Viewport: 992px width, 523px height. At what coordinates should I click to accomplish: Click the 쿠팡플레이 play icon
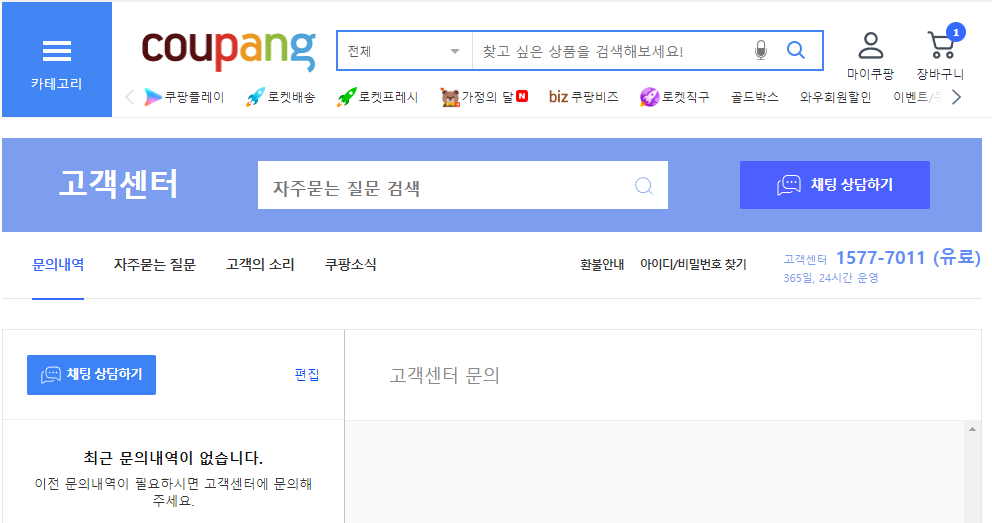pyautogui.click(x=152, y=97)
